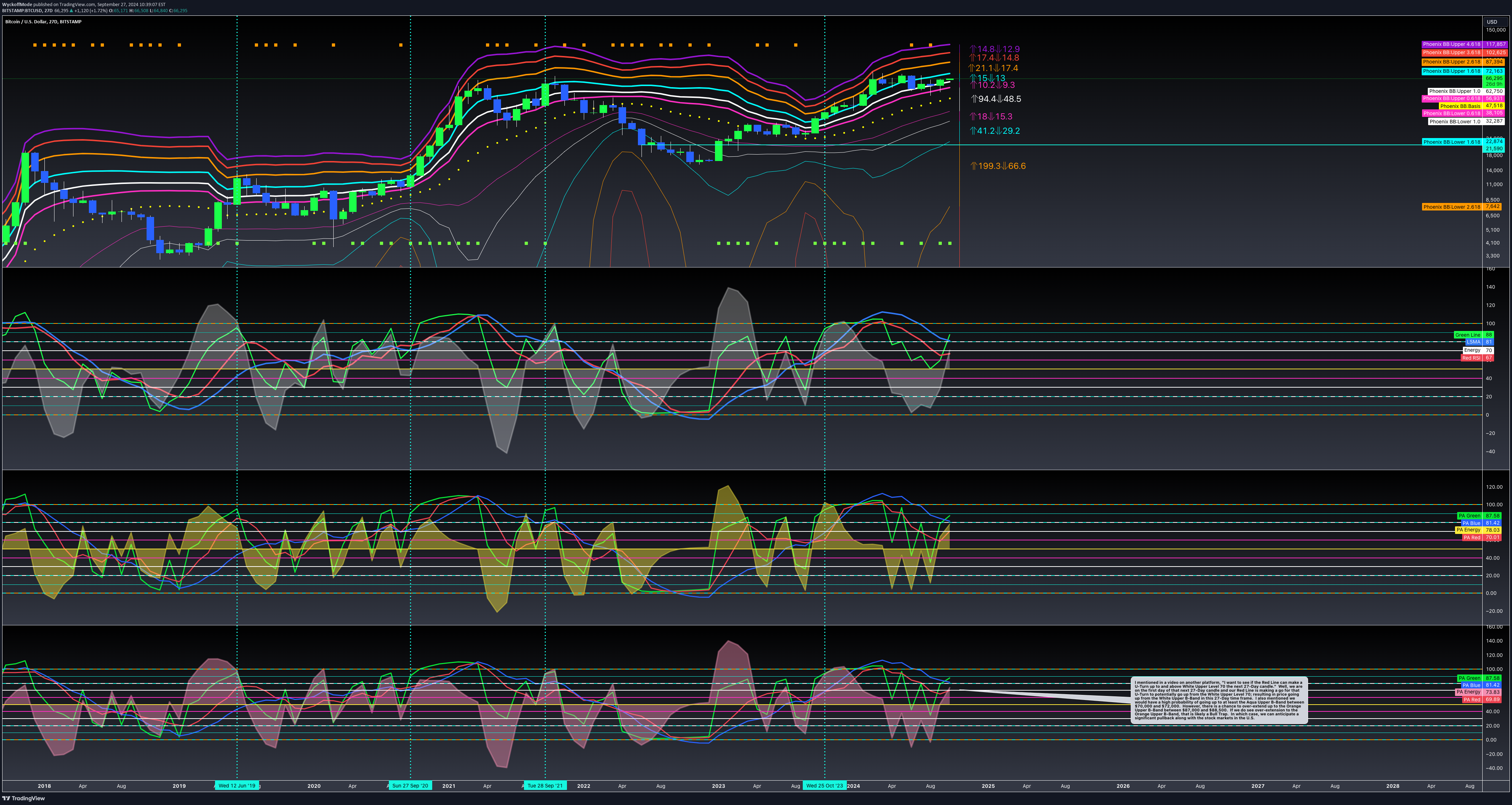Click the orange ⇑21.1⇓17.4 stats label

click(993, 68)
